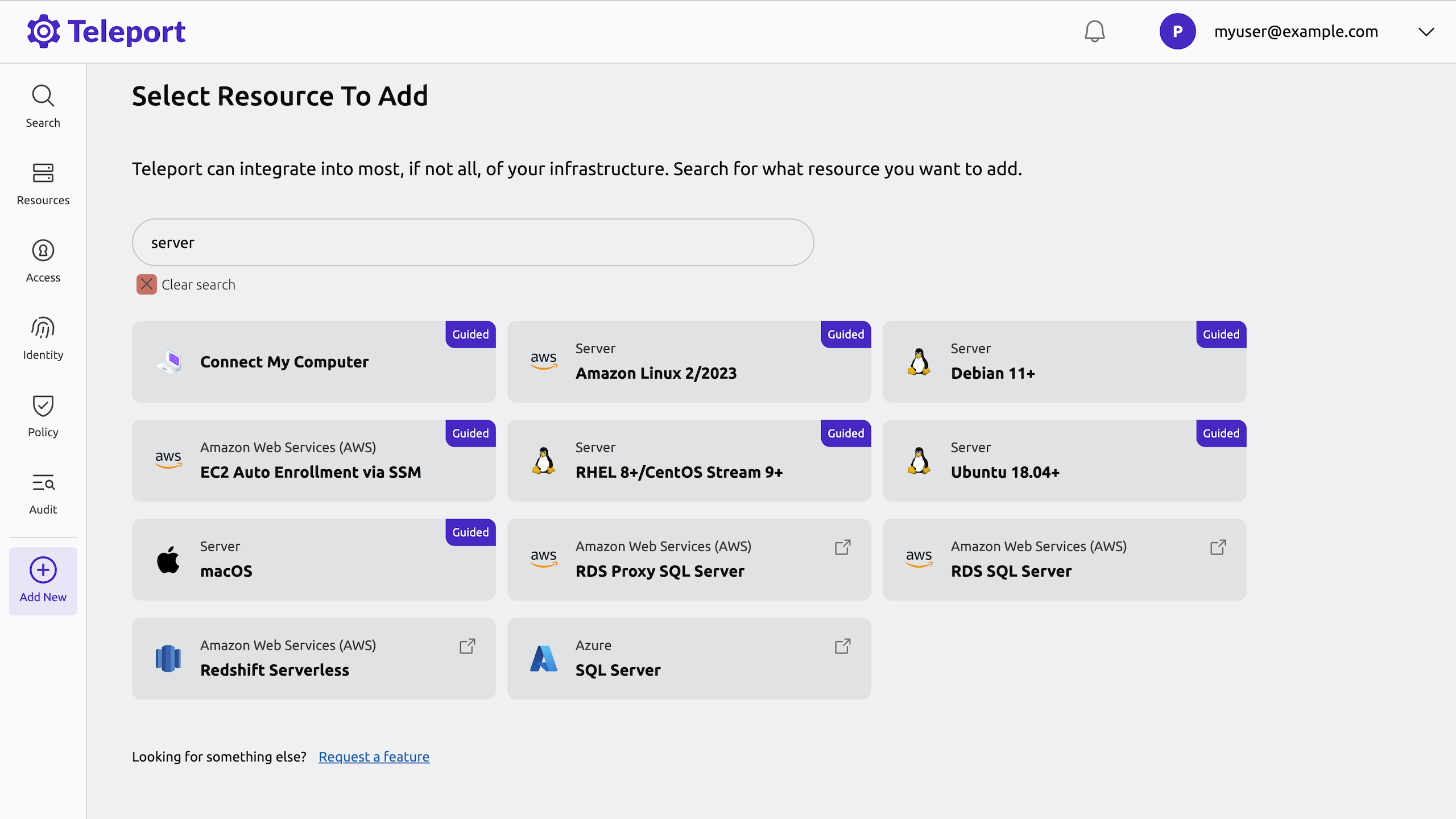Open Azure SQL Server external link
Image resolution: width=1456 pixels, height=819 pixels.
coord(842,646)
